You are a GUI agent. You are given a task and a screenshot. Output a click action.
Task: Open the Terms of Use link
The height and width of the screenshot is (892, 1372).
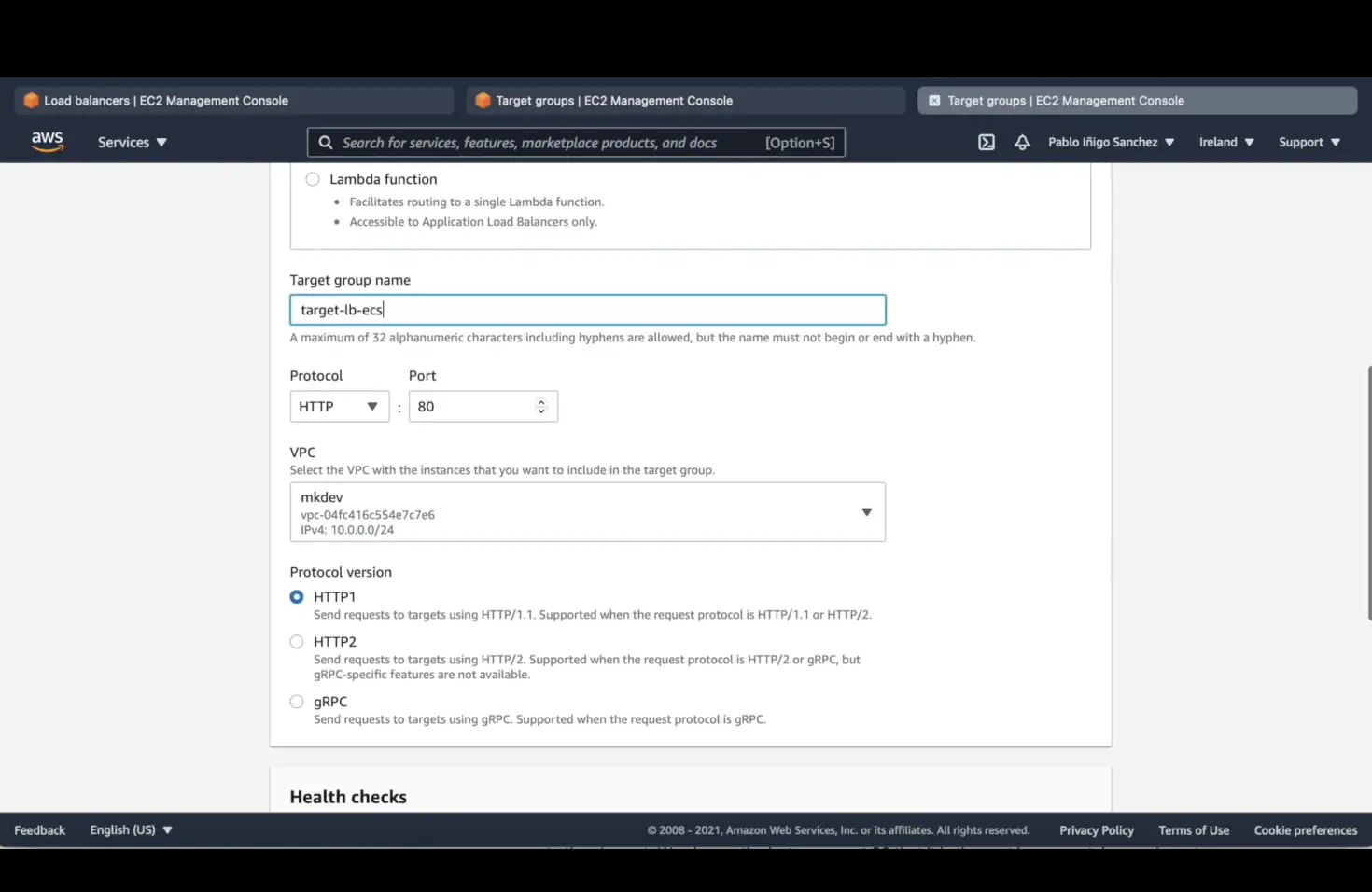tap(1194, 830)
